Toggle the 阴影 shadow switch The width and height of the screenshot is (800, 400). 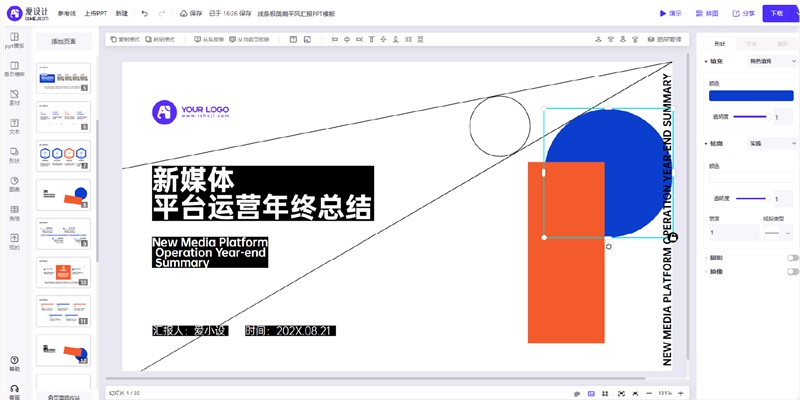coord(792,257)
